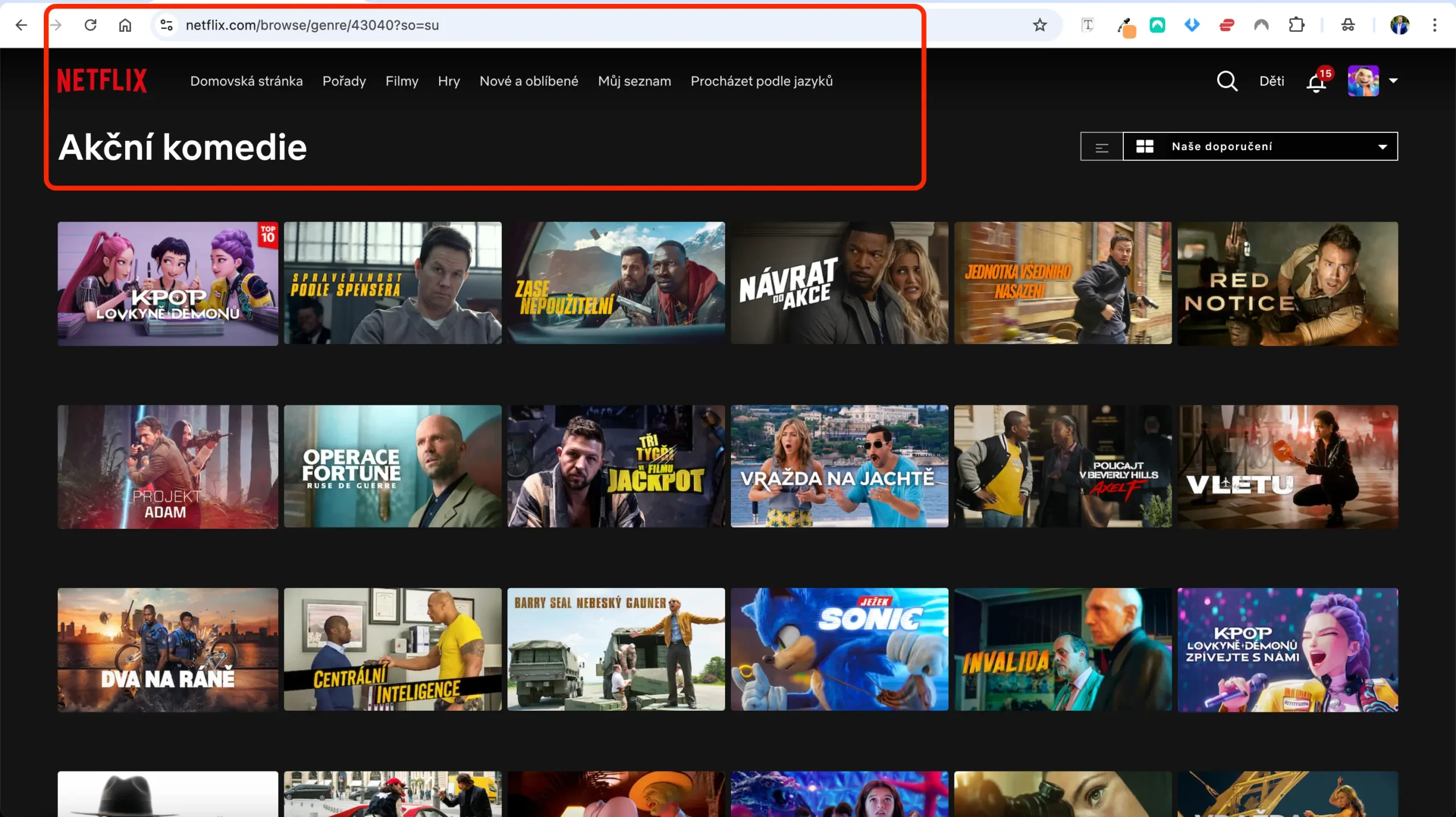The image size is (1456, 817).
Task: Bookmark the page with the star icon
Action: coord(1040,25)
